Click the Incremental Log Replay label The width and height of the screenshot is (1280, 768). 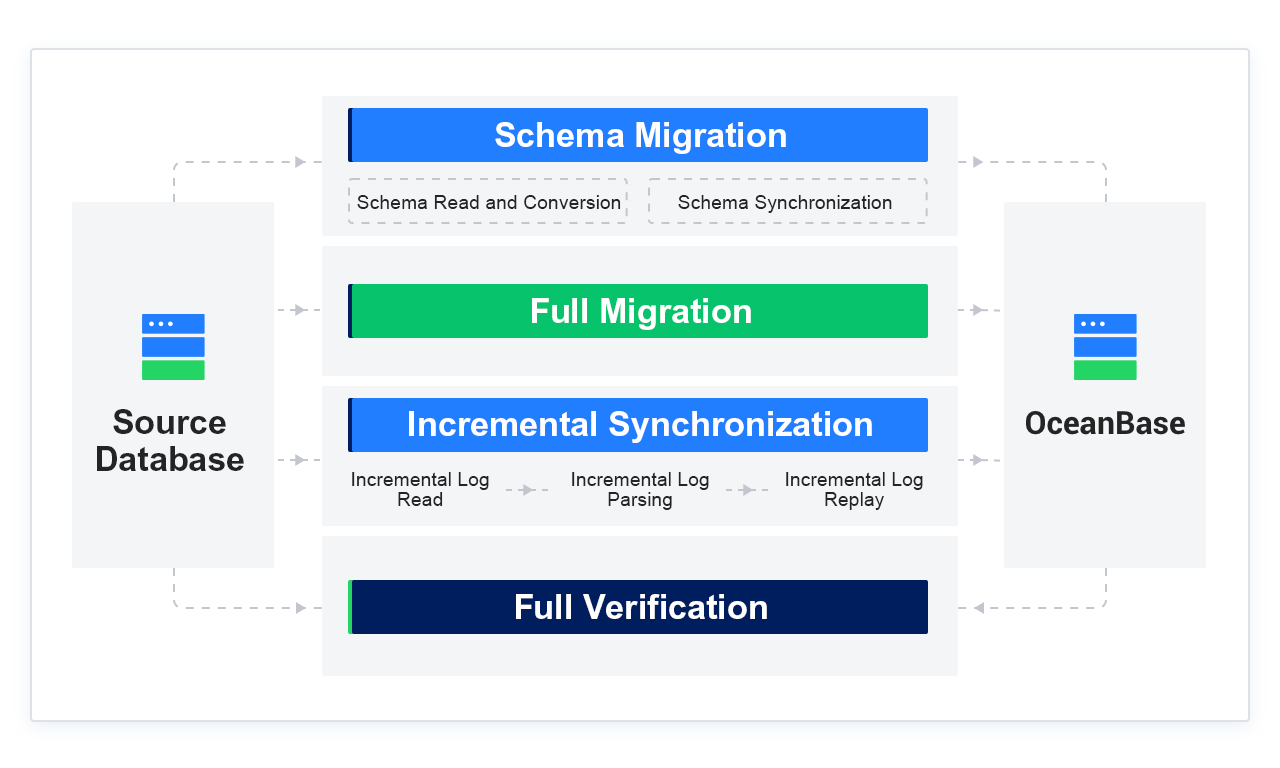click(x=854, y=490)
